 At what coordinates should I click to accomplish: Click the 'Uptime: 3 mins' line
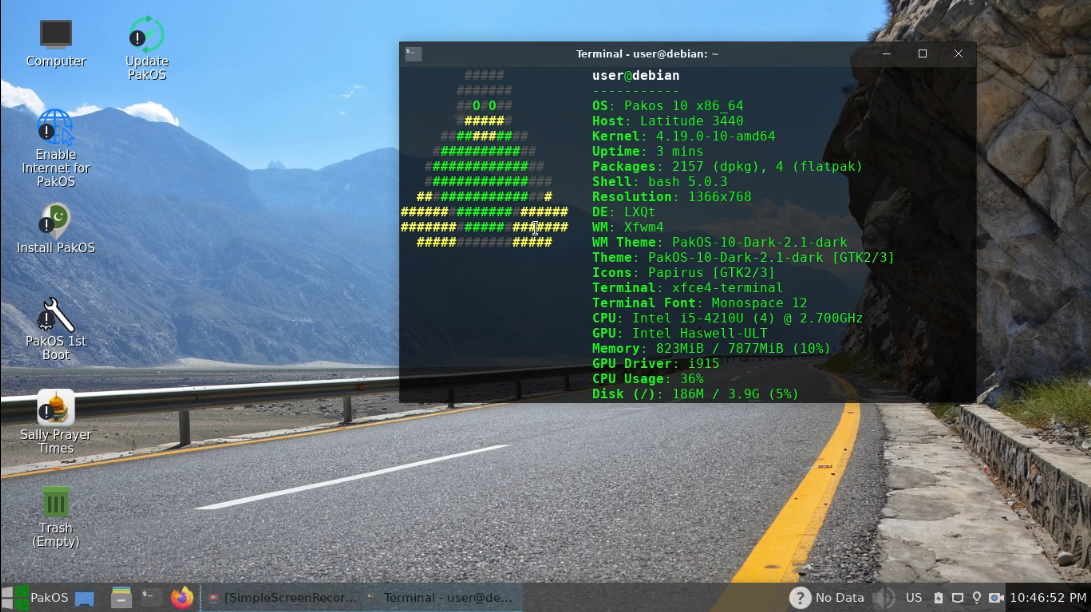tap(648, 152)
